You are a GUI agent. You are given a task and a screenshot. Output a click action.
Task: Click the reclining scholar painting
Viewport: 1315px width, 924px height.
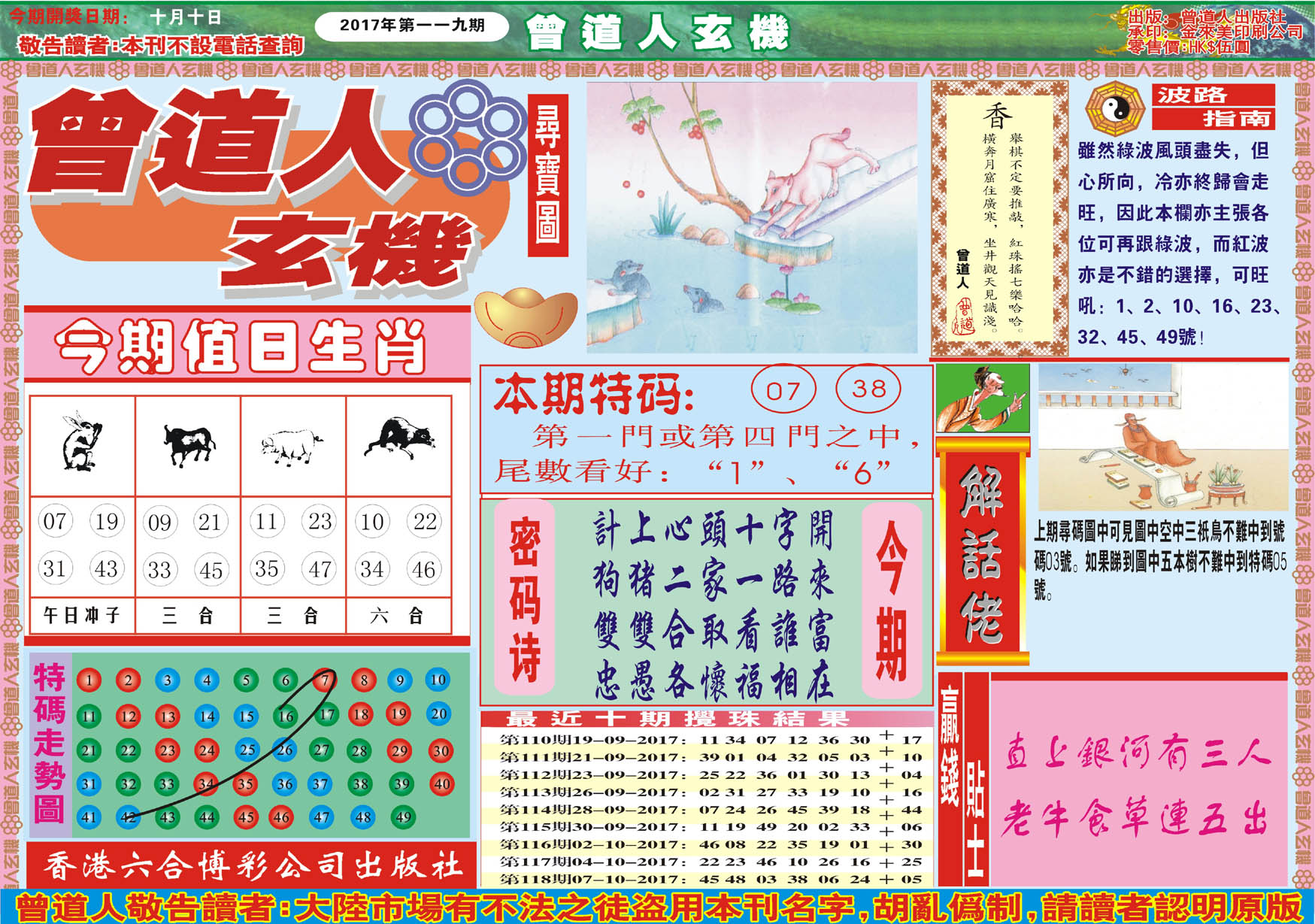click(1162, 437)
